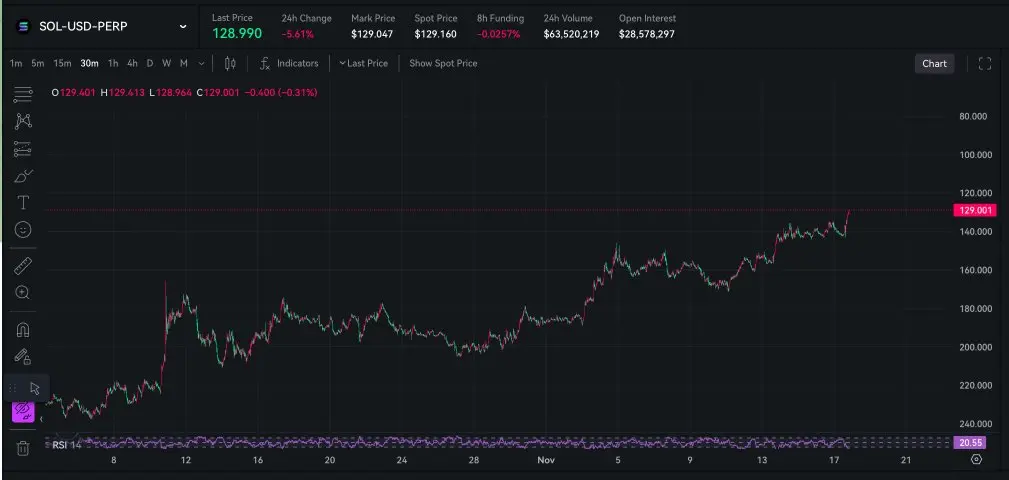The width and height of the screenshot is (1009, 480).
Task: Select the Text annotation tool
Action: (x=23, y=203)
